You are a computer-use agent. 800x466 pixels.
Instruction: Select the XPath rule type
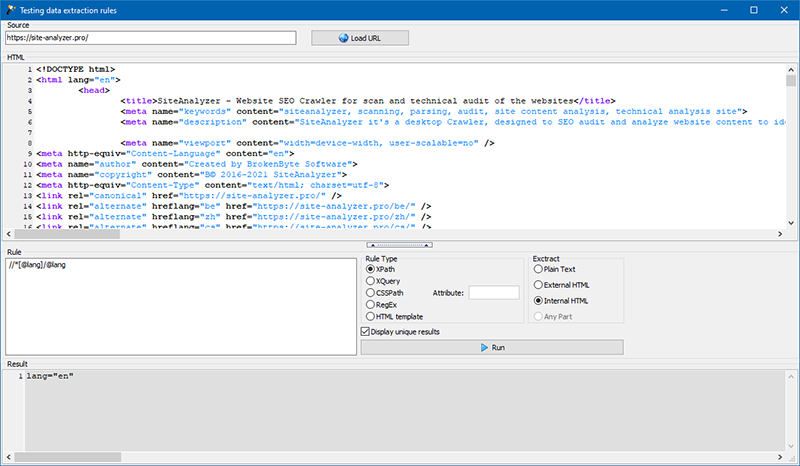pyautogui.click(x=381, y=269)
